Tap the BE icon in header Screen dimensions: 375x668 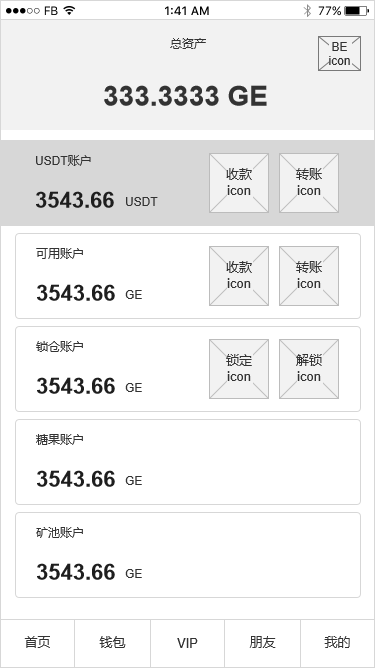339,53
